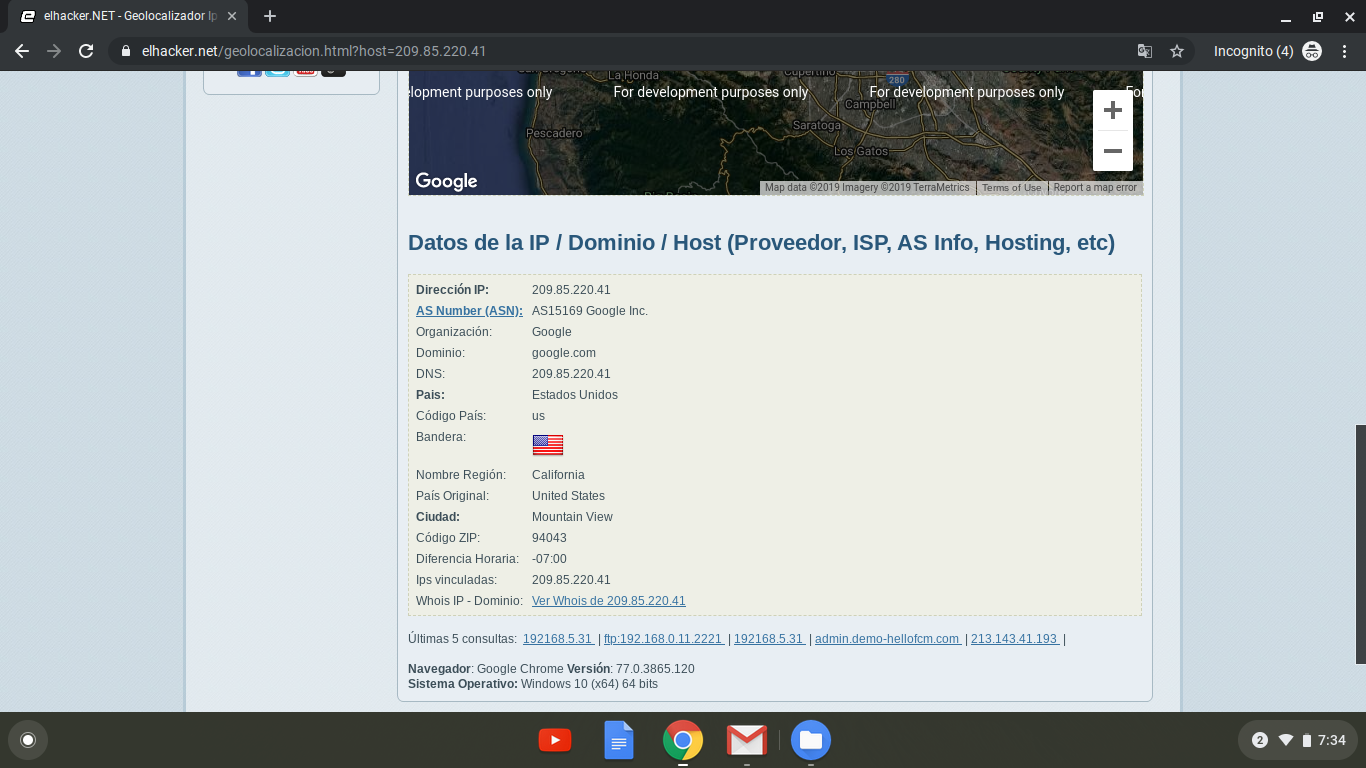Click the padlock site info icon
The image size is (1366, 768).
tap(126, 51)
